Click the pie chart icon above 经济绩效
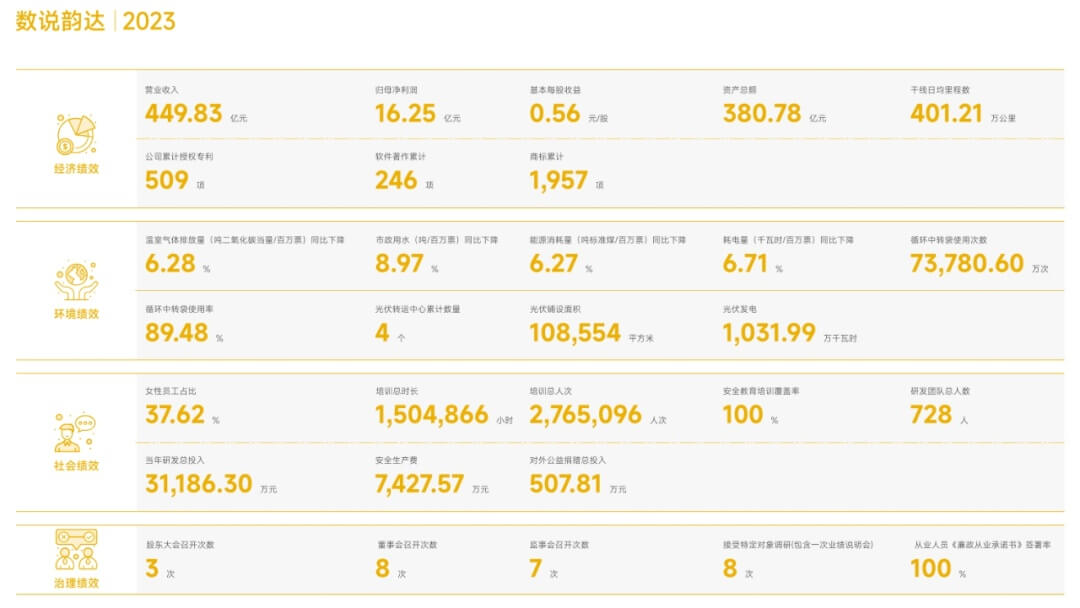 coord(76,134)
